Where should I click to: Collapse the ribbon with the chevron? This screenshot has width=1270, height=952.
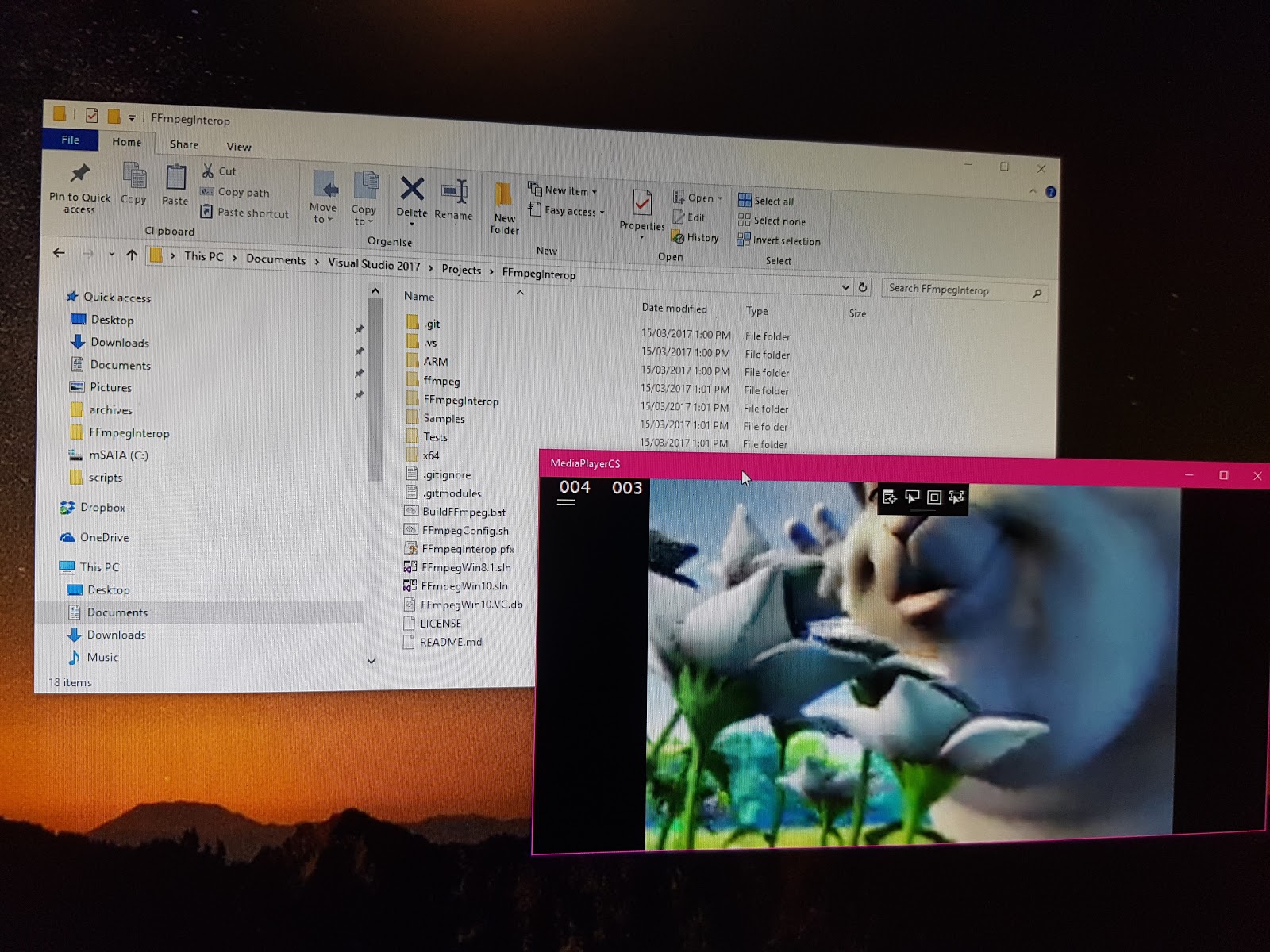[x=1033, y=191]
